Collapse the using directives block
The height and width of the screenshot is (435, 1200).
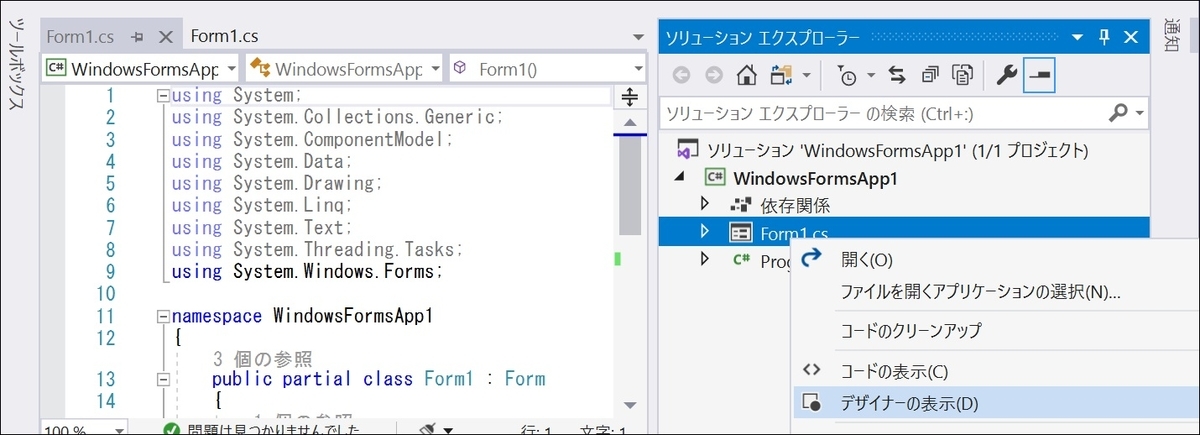(x=163, y=96)
